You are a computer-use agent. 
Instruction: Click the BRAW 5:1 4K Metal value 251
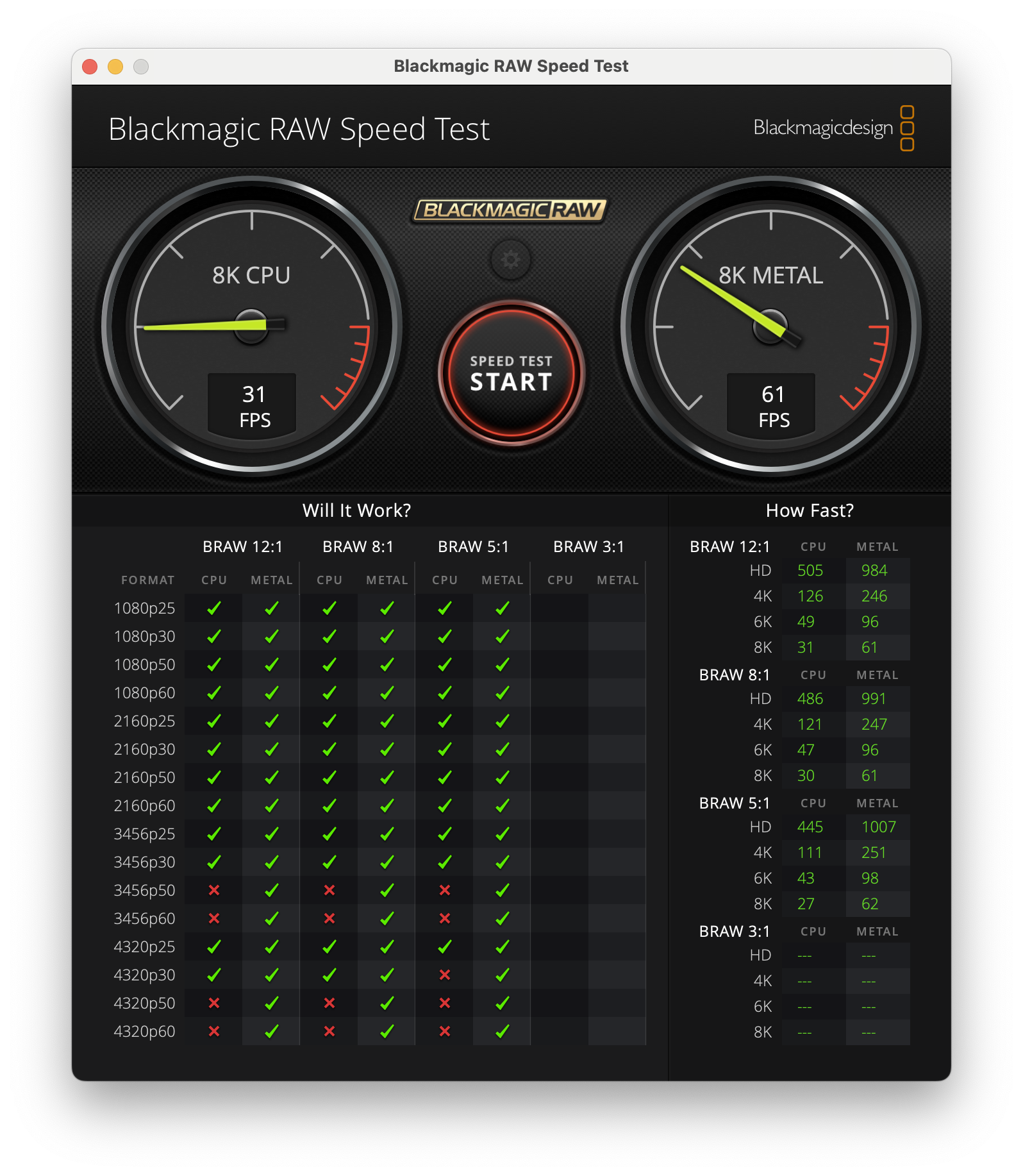pyautogui.click(x=874, y=853)
